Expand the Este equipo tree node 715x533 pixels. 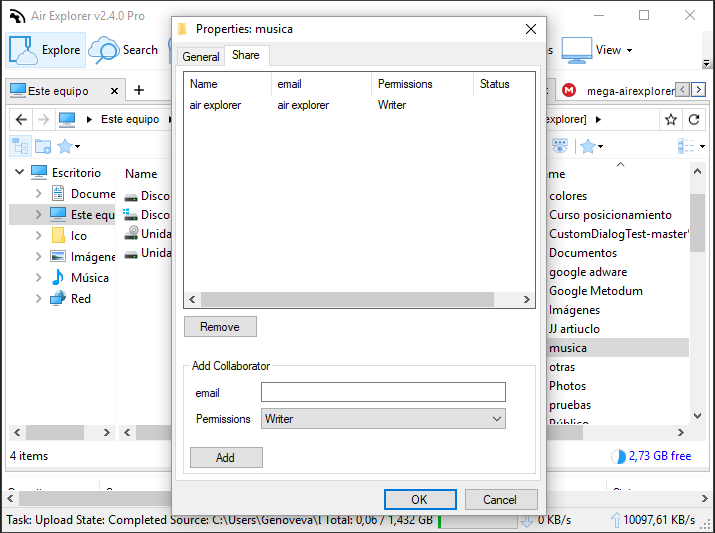tap(38, 214)
